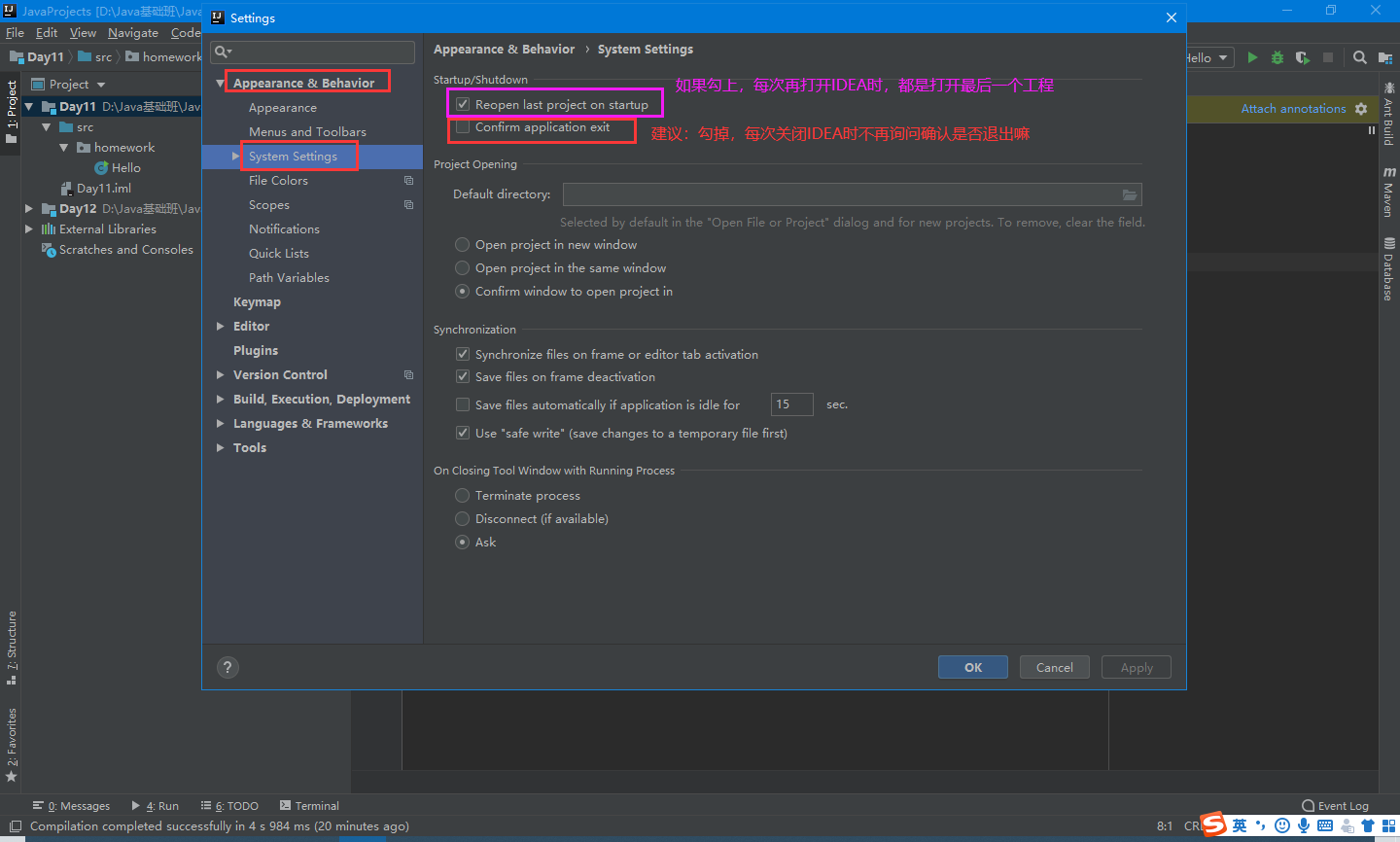Uncheck Reopen last project on startup
1400x842 pixels.
(463, 104)
